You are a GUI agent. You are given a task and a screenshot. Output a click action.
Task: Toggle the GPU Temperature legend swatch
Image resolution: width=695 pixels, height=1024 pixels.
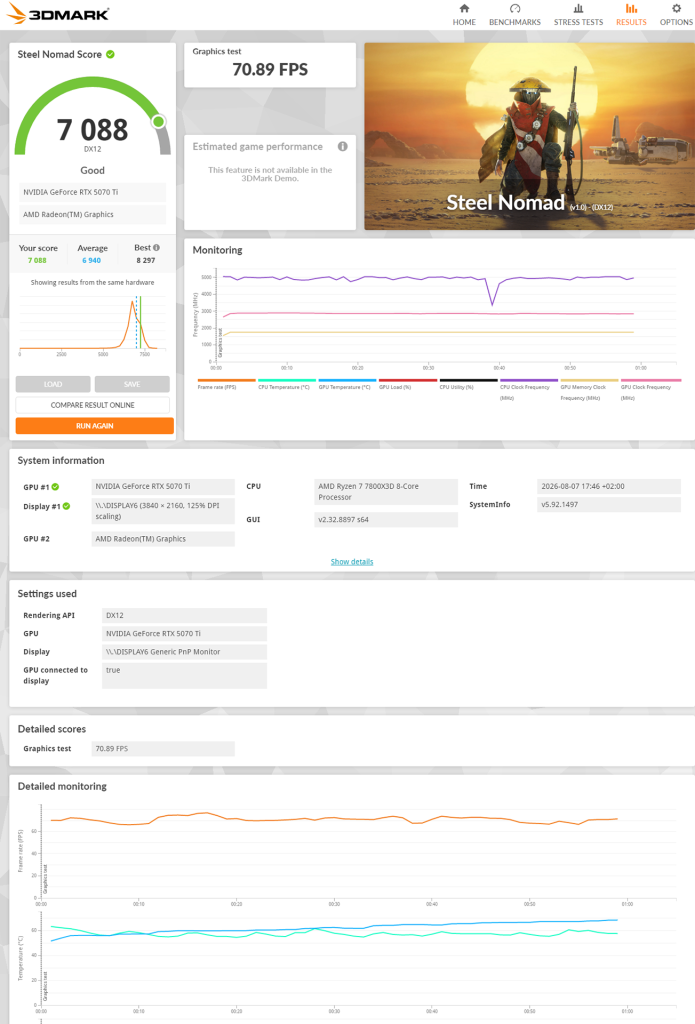(348, 380)
